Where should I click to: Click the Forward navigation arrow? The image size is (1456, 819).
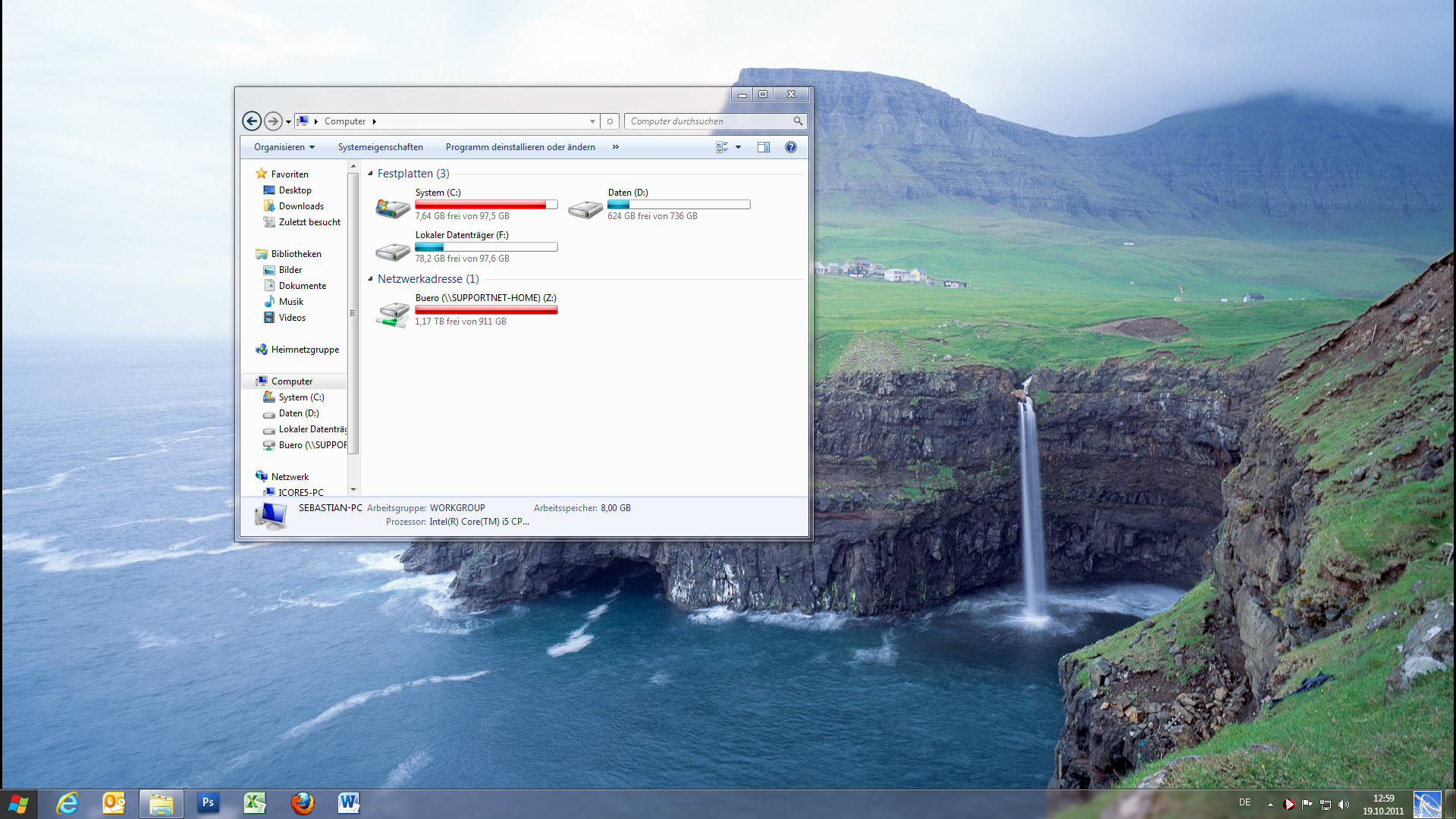[273, 121]
